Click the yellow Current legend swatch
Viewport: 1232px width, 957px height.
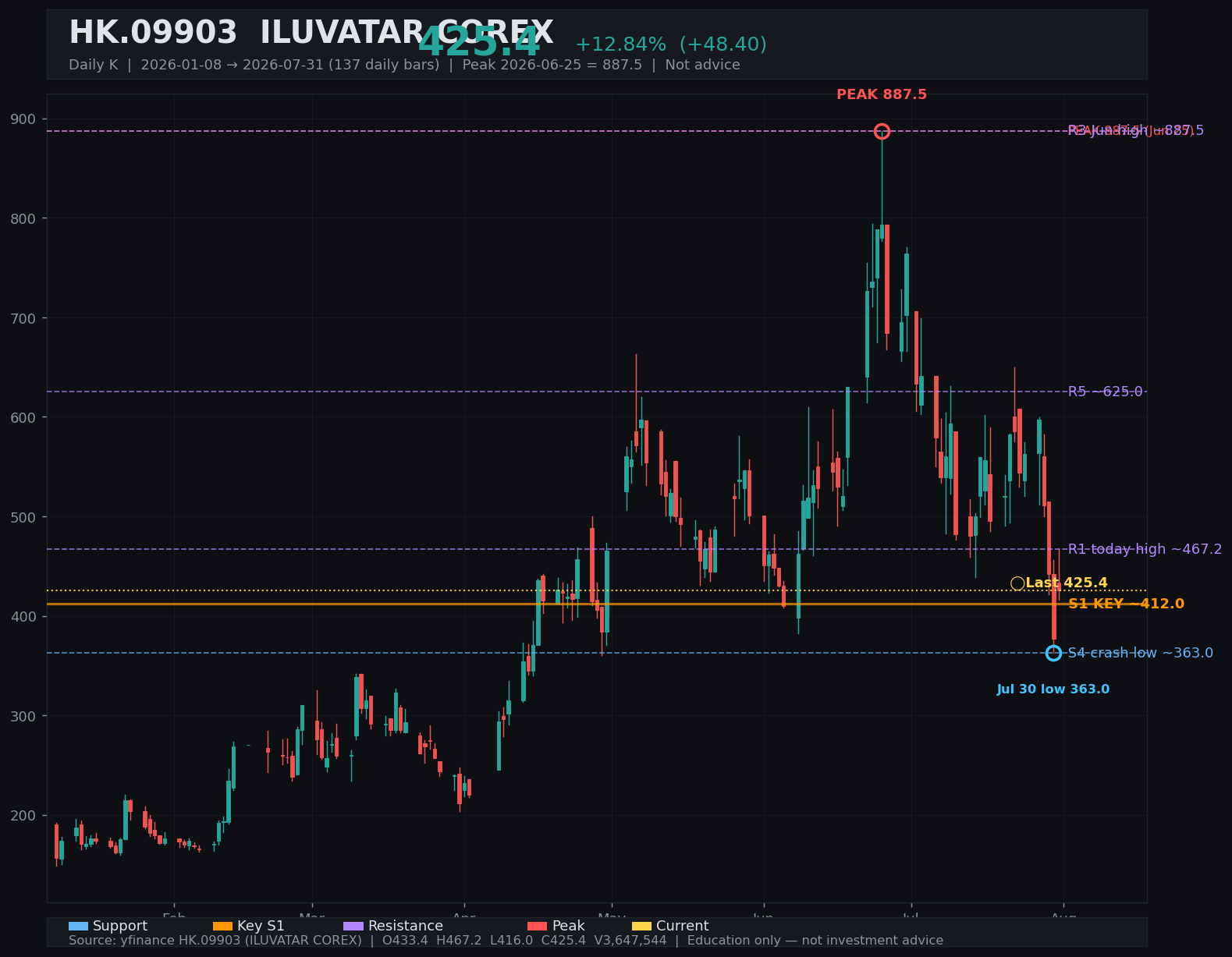tap(641, 926)
